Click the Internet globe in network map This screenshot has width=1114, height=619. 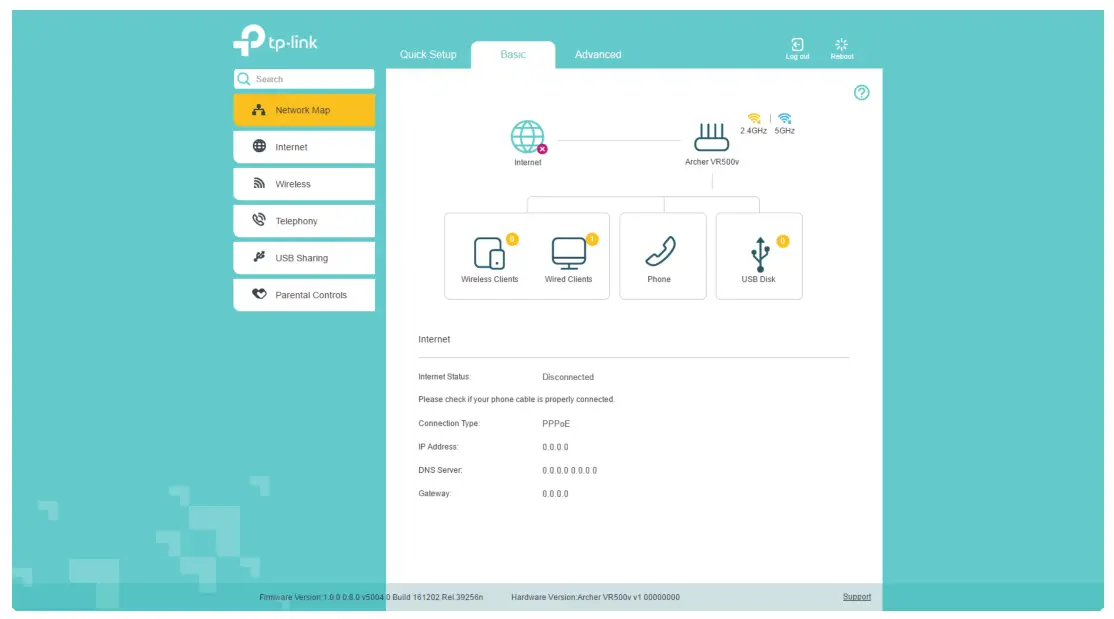527,136
